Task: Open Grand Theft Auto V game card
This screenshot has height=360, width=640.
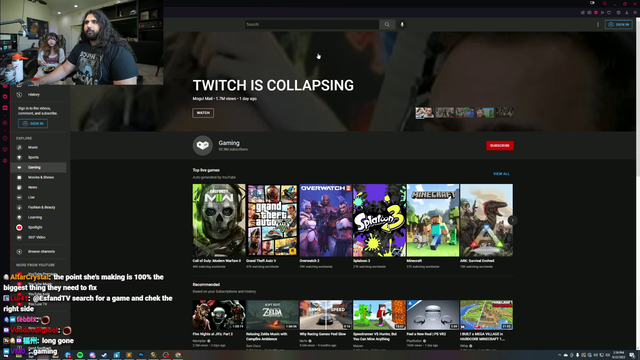Action: pos(272,226)
